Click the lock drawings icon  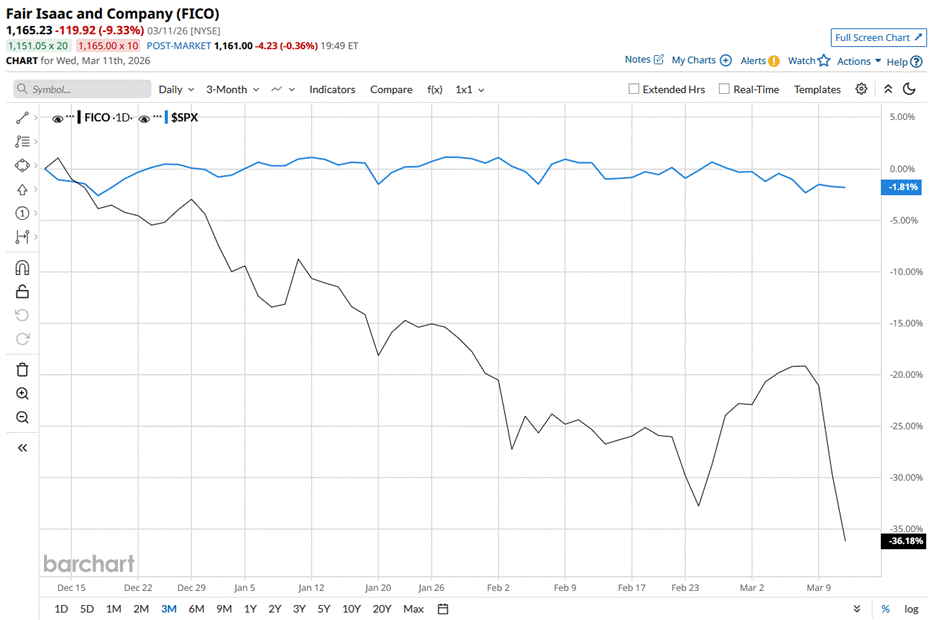[x=22, y=291]
